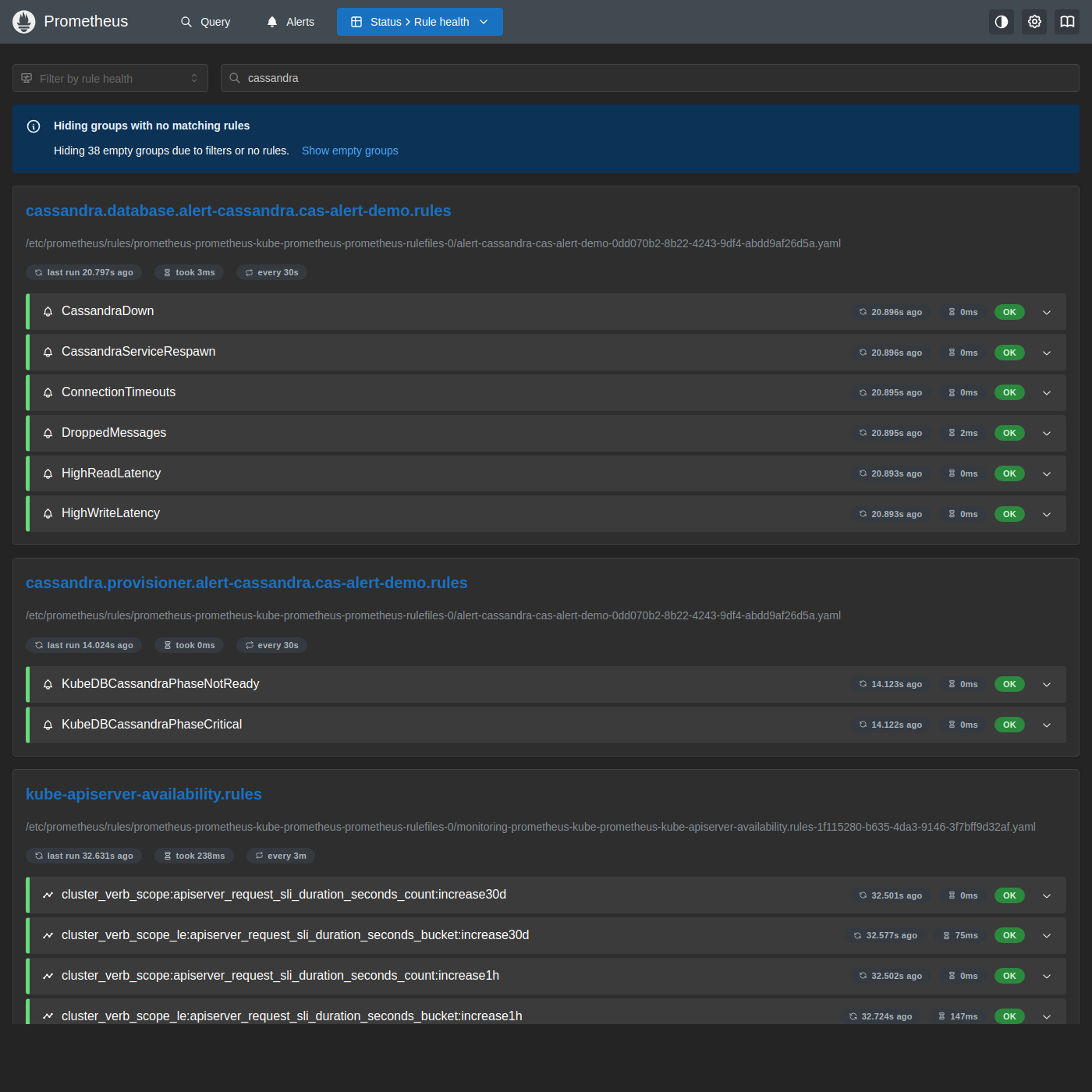The image size is (1092, 1092).
Task: Open the Query menu item
Action: (x=206, y=22)
